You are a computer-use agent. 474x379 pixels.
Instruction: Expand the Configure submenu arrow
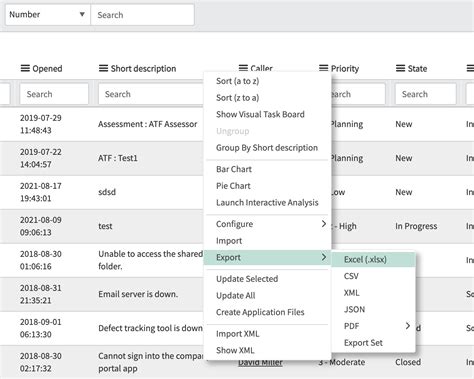[324, 224]
